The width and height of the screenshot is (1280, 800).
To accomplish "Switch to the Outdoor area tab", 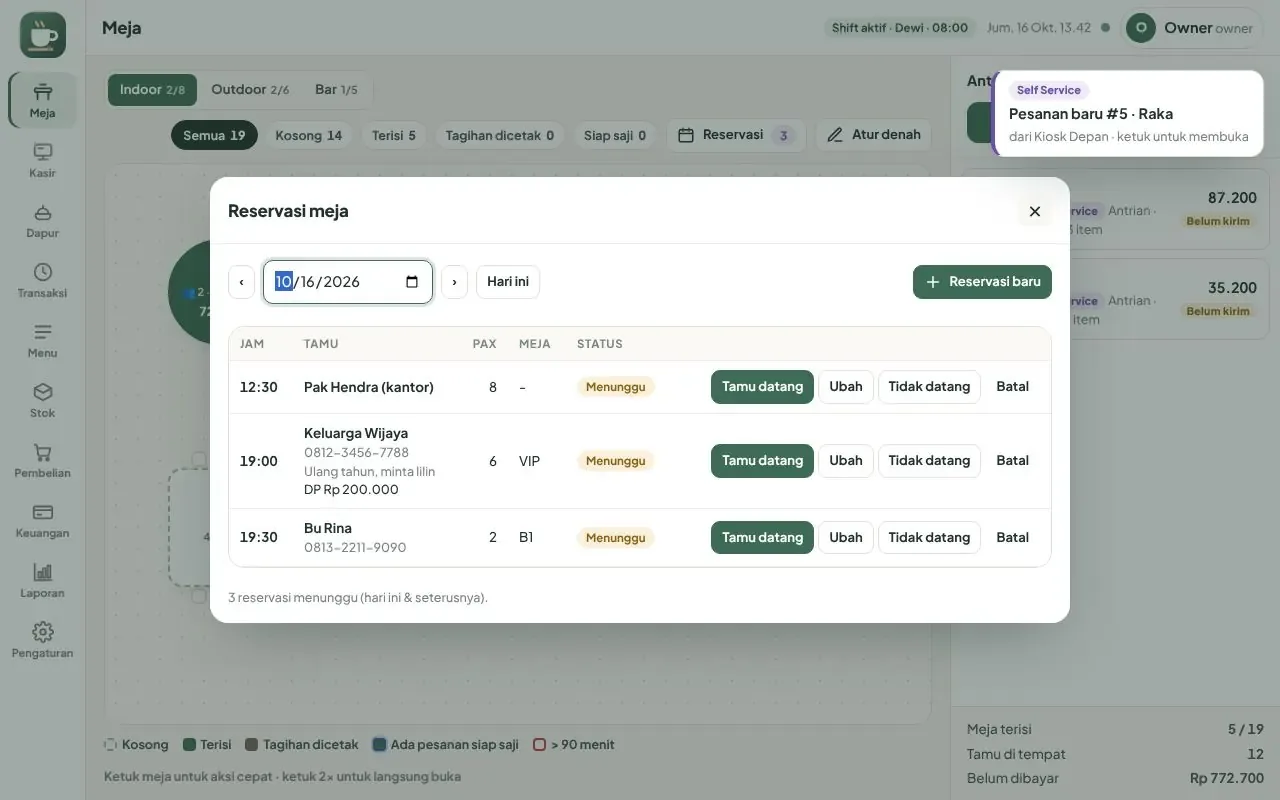I will pos(250,90).
